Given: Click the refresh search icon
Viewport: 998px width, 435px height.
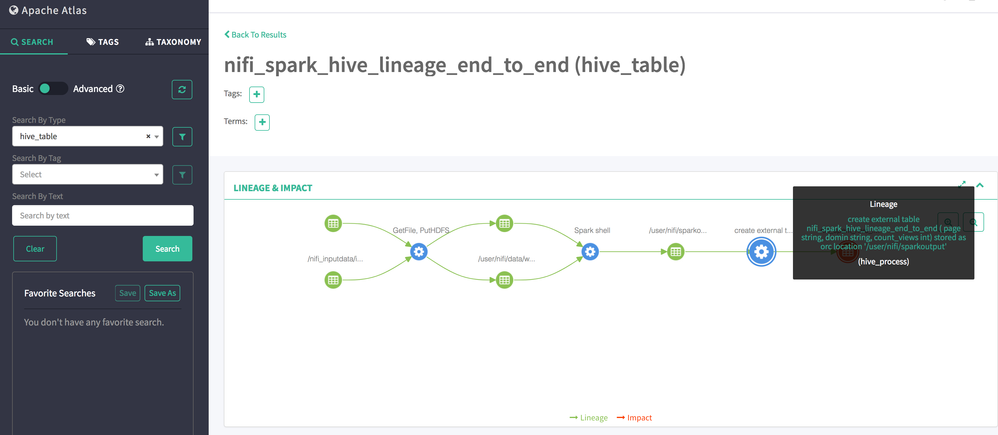Looking at the screenshot, I should (x=182, y=90).
